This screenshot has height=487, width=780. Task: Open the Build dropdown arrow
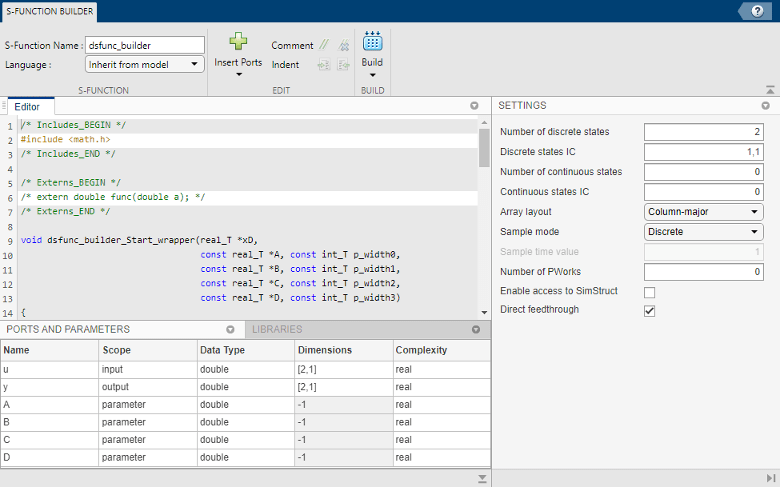point(372,75)
